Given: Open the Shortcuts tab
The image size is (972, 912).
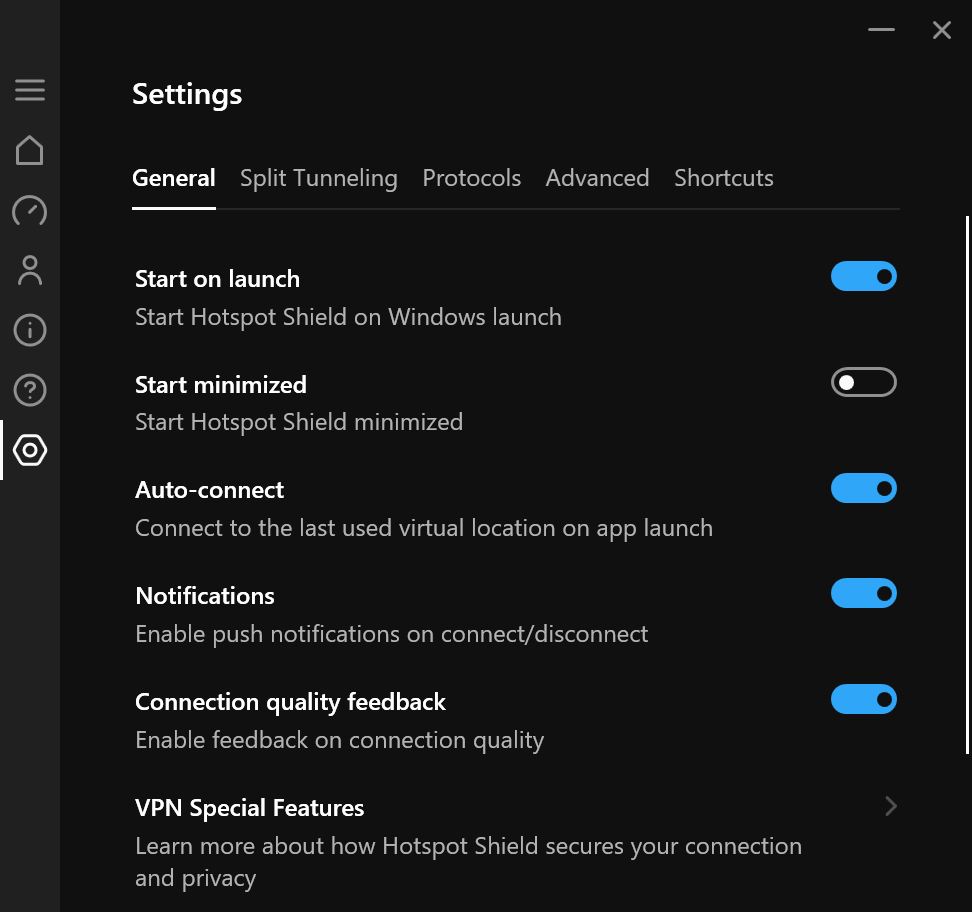Looking at the screenshot, I should click(x=723, y=177).
